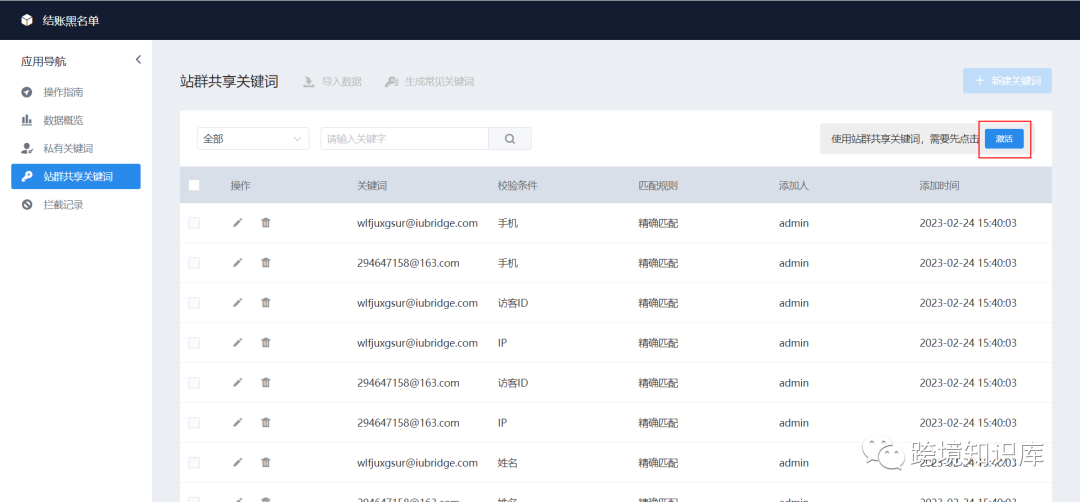Click the 结账黑名单 cube logo icon
The image size is (1080, 502).
click(27, 20)
